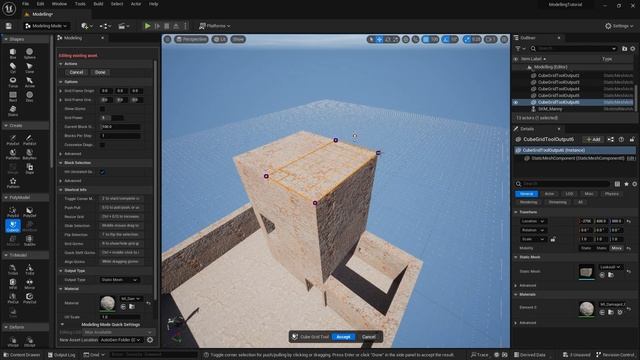Toggle the Crosswise Diagonal checkbox
This screenshot has width=640, height=360.
(x=102, y=145)
